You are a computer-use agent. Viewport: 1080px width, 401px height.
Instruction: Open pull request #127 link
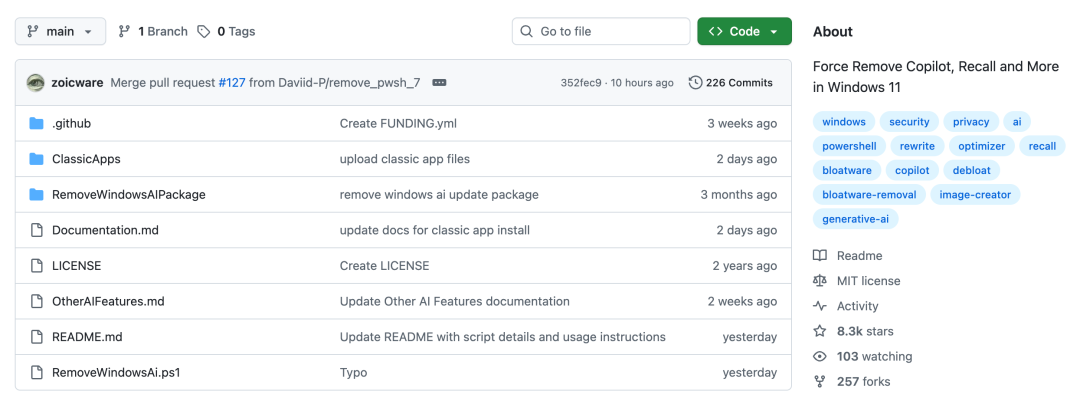click(x=231, y=83)
